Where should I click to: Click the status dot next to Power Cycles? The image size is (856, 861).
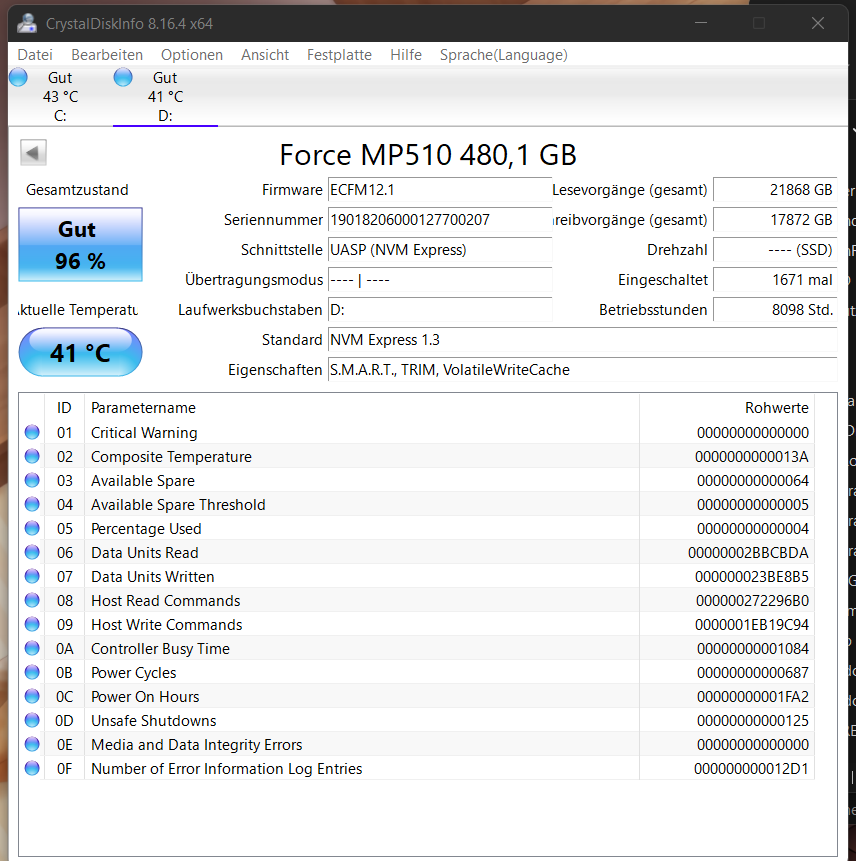(x=32, y=672)
